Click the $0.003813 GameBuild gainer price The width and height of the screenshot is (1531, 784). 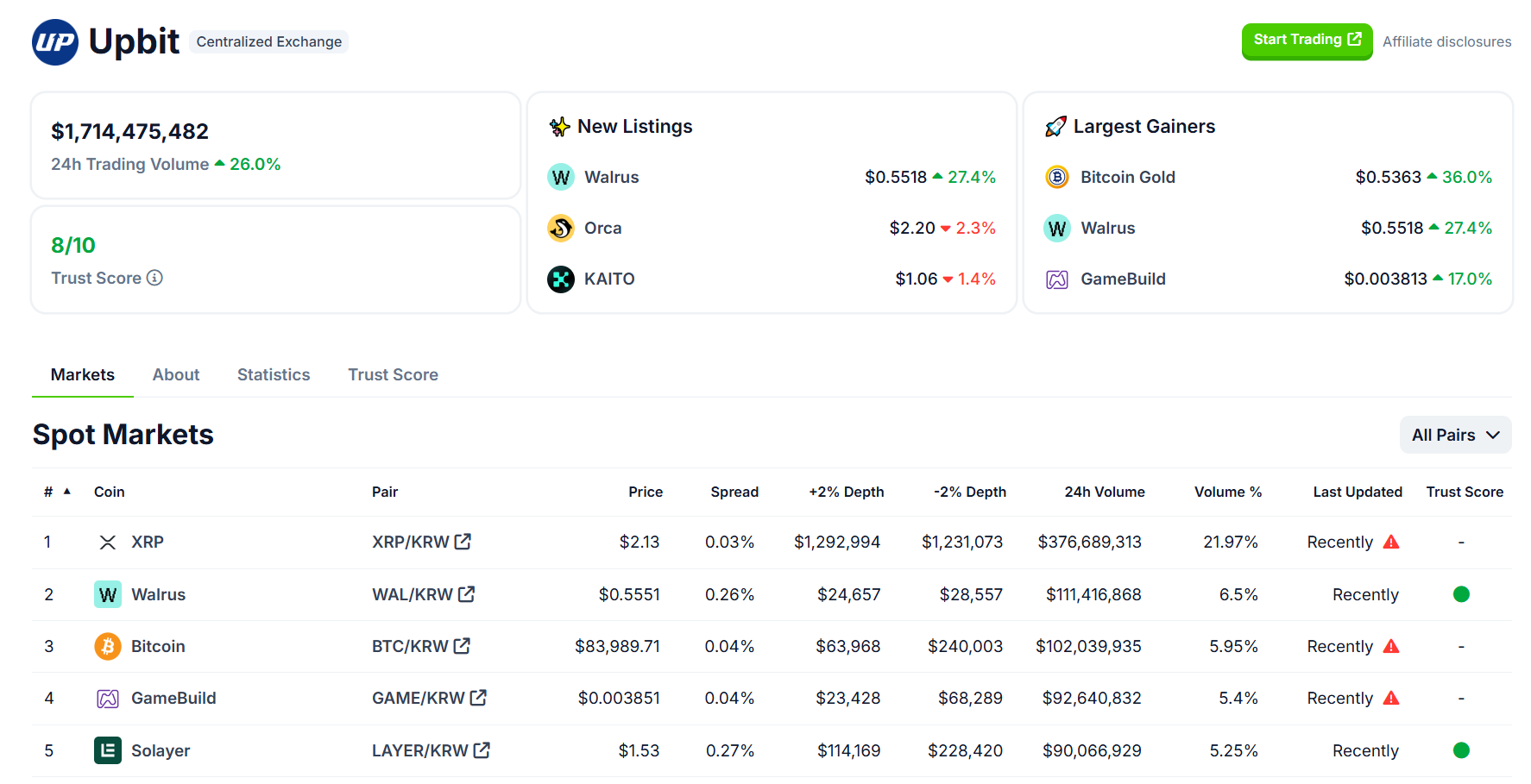point(1385,279)
